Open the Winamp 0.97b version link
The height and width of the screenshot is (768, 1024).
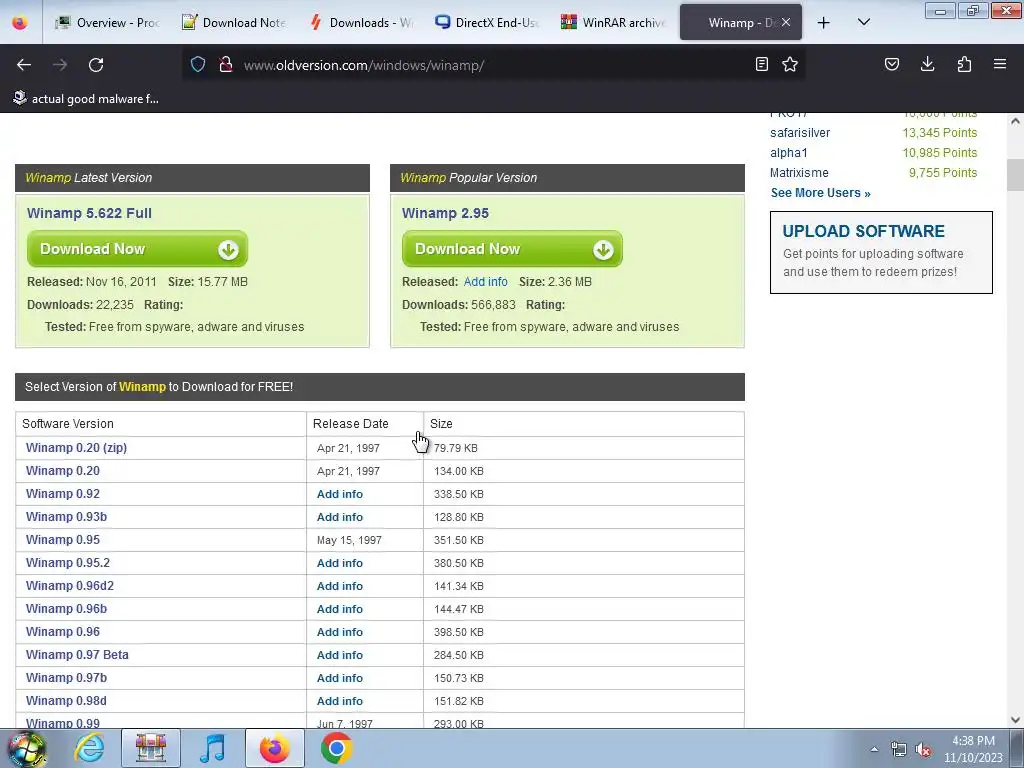[x=66, y=678]
